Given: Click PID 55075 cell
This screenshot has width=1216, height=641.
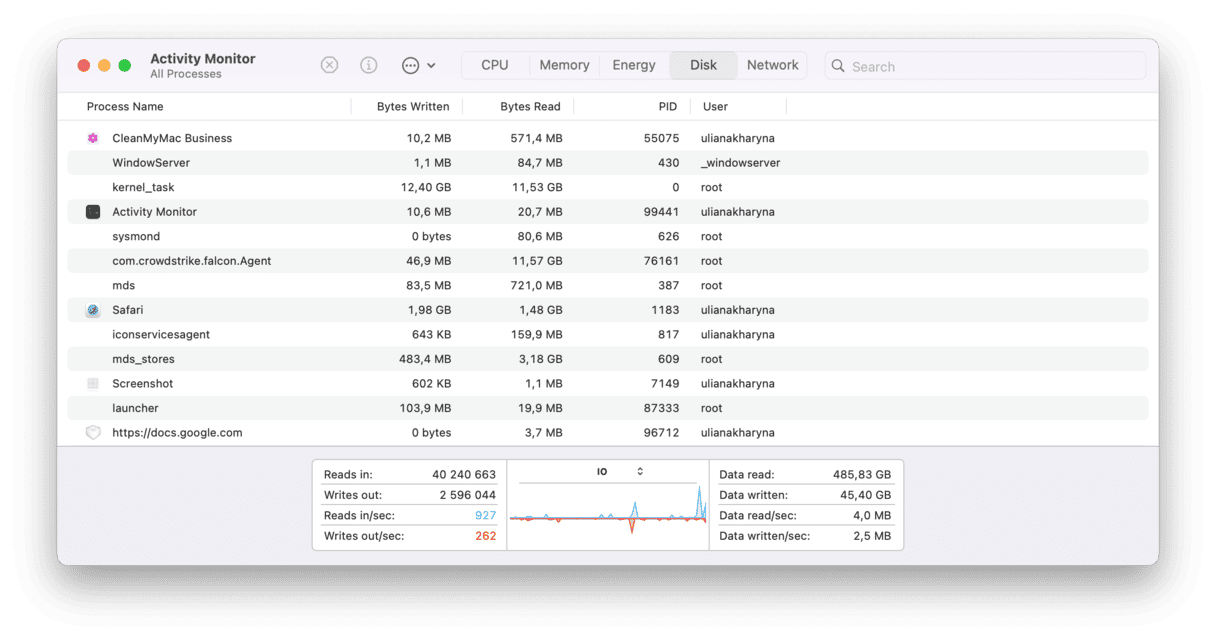Looking at the screenshot, I should tap(661, 138).
